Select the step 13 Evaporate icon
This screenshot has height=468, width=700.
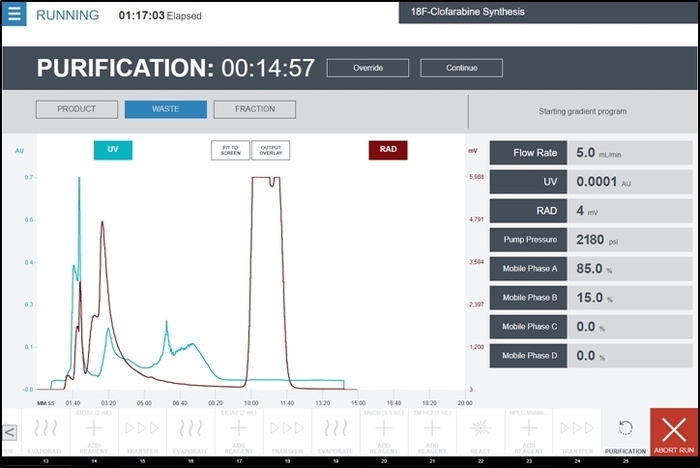click(46, 428)
